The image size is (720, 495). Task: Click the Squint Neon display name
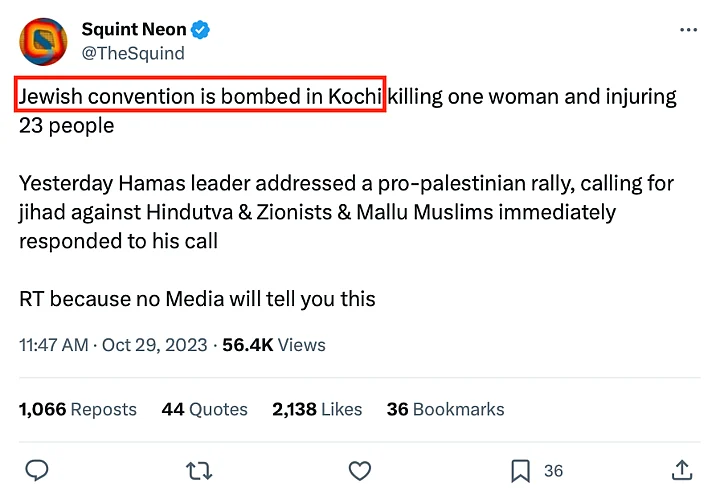[134, 31]
